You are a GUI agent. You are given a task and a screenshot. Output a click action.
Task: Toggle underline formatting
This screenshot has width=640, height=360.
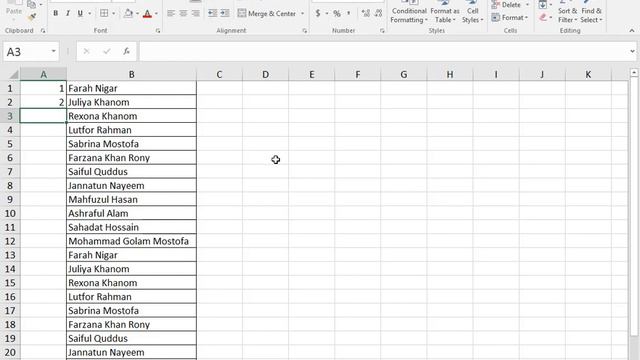click(80, 13)
